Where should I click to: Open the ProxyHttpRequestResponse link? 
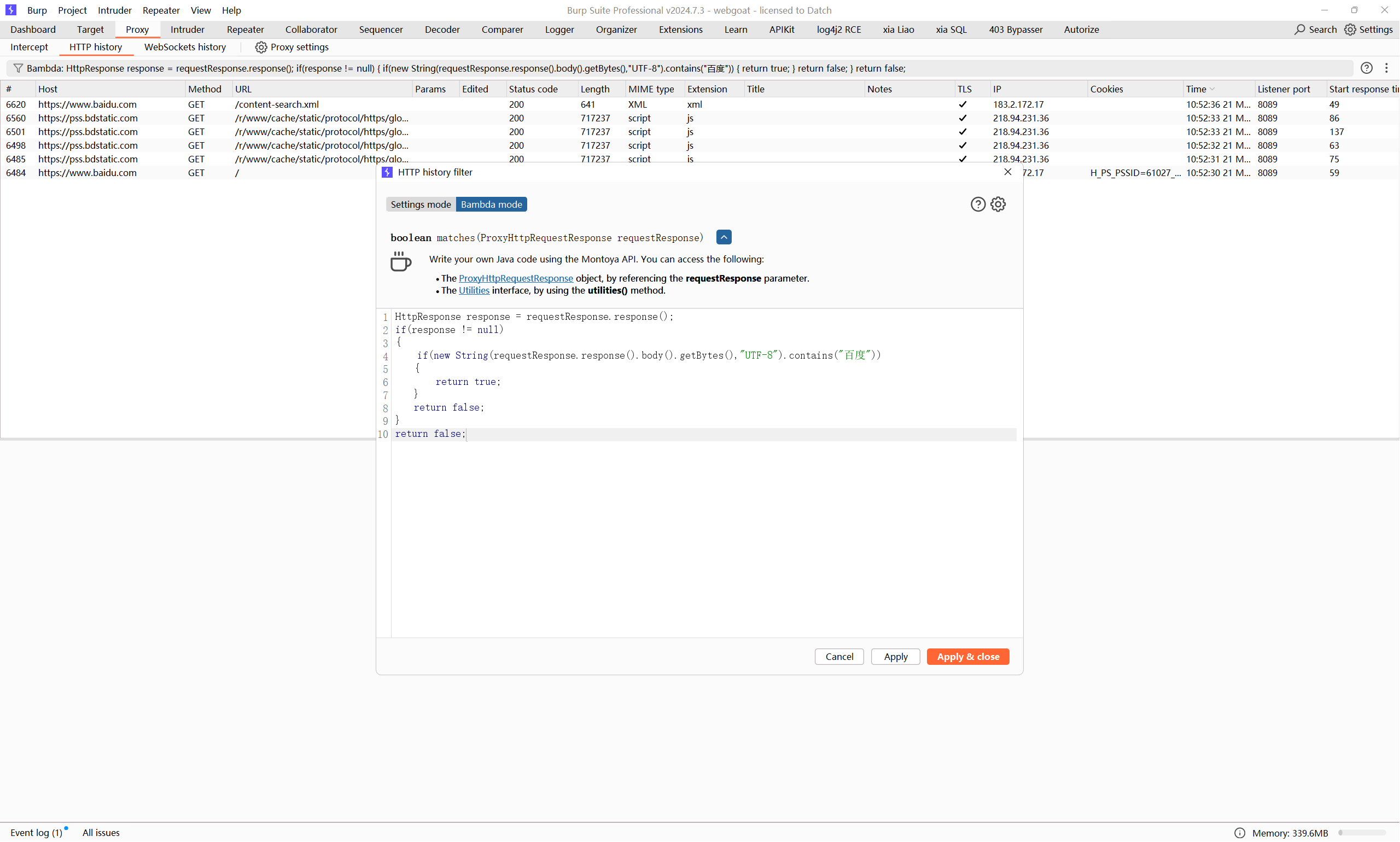[x=516, y=278]
